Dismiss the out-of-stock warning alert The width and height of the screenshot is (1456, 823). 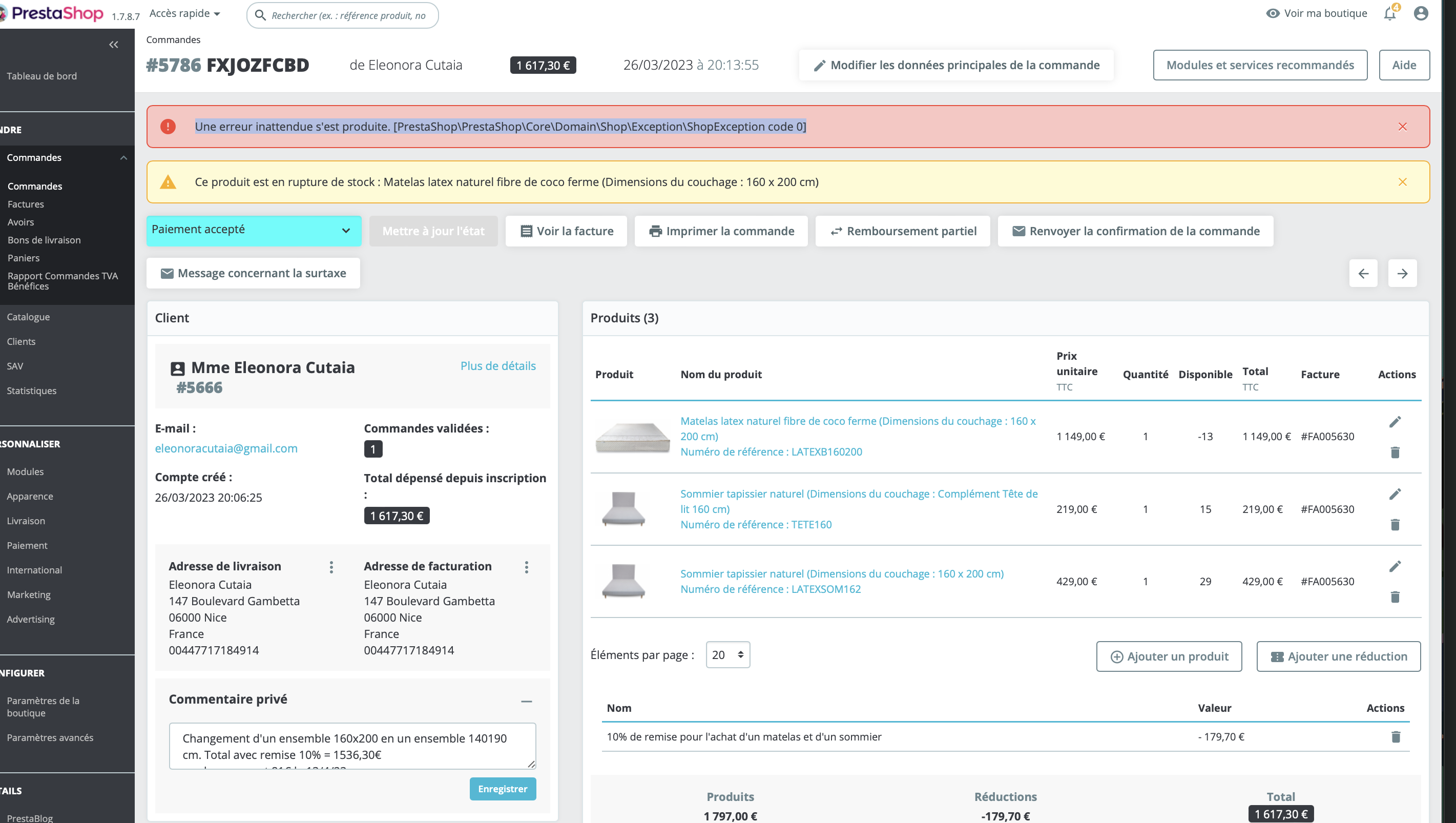(1402, 182)
